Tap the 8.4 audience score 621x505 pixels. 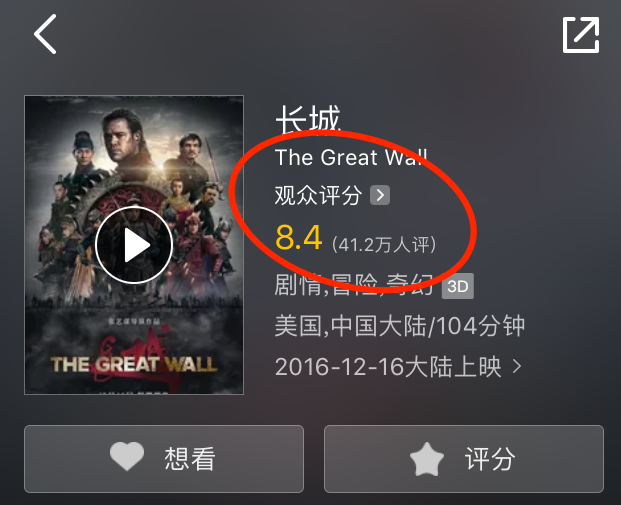(x=299, y=238)
